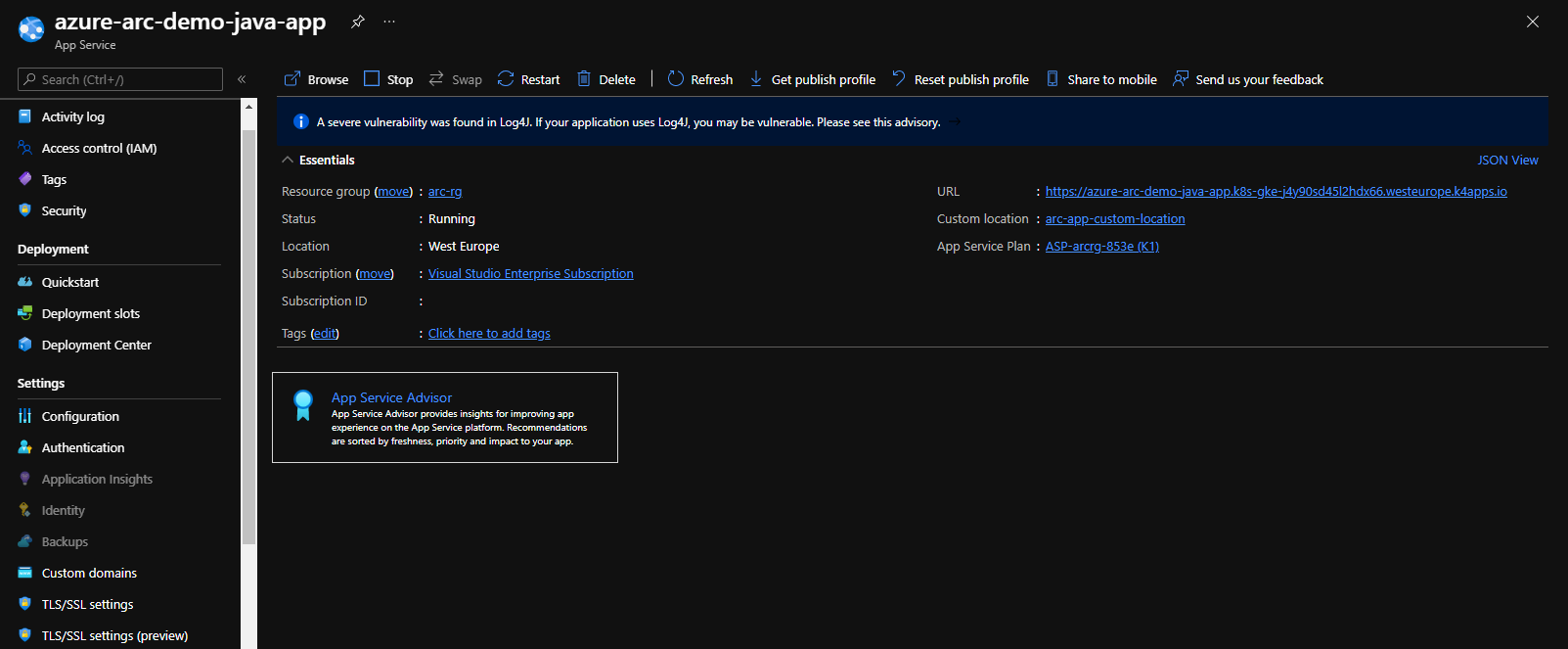Click Reset publish profile
Image resolution: width=1568 pixels, height=649 pixels.
click(x=961, y=79)
